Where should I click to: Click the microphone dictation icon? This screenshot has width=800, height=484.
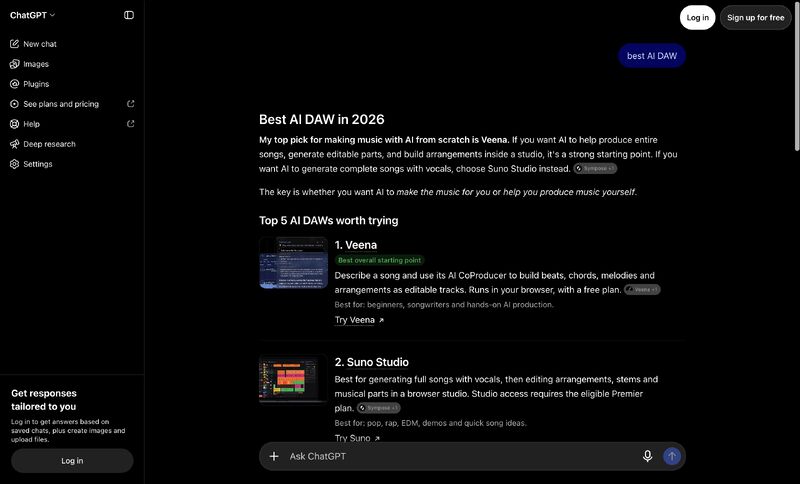[x=647, y=456]
